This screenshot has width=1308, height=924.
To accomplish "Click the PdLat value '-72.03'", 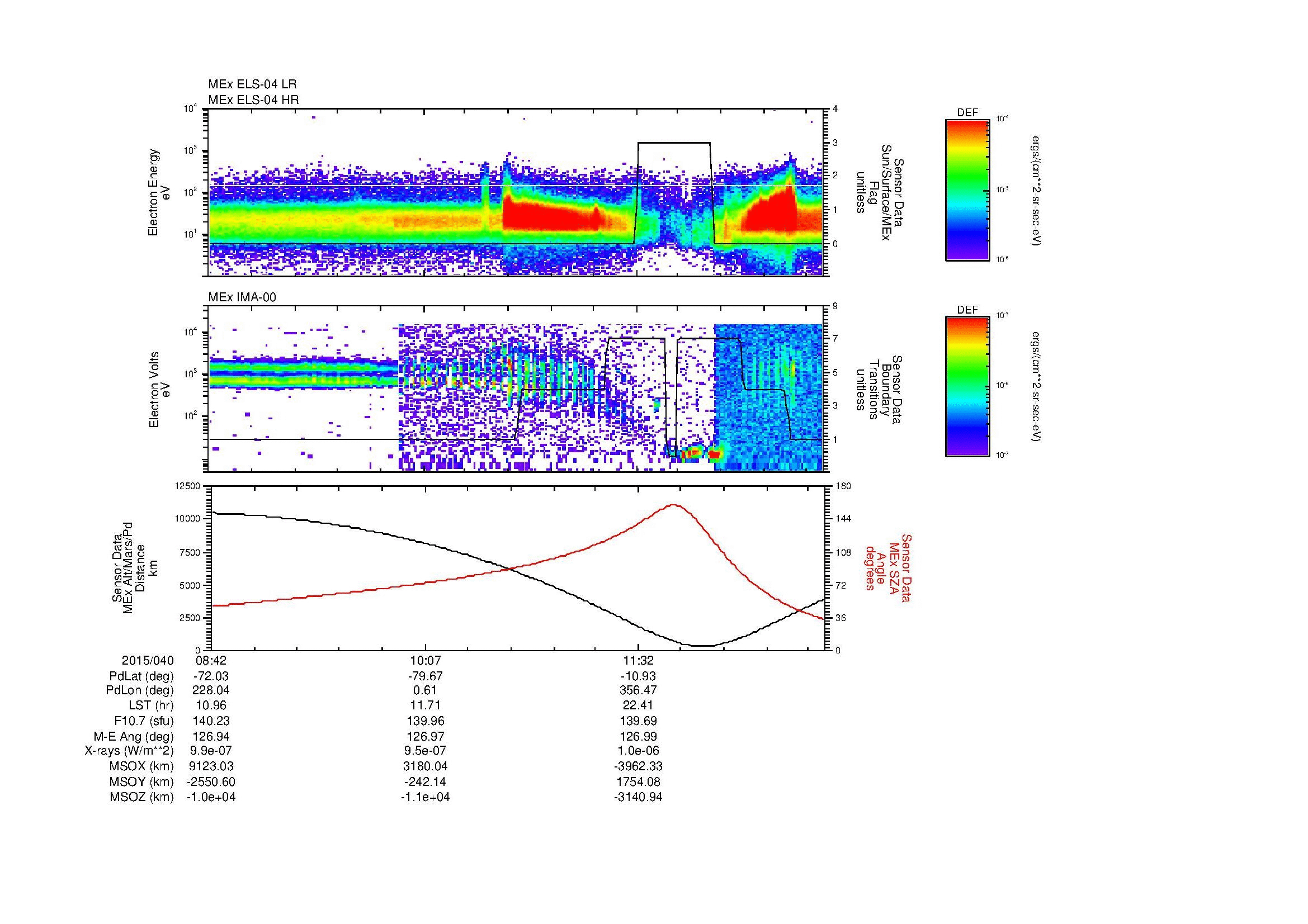I will 211,676.
